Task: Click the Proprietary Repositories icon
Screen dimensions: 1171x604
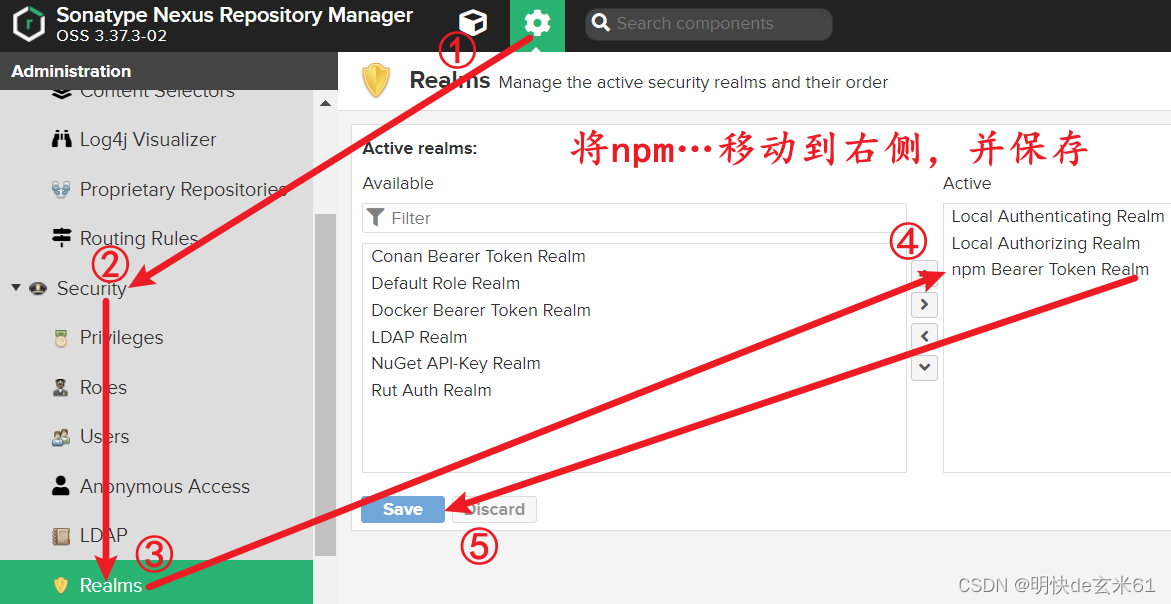Action: [x=61, y=190]
